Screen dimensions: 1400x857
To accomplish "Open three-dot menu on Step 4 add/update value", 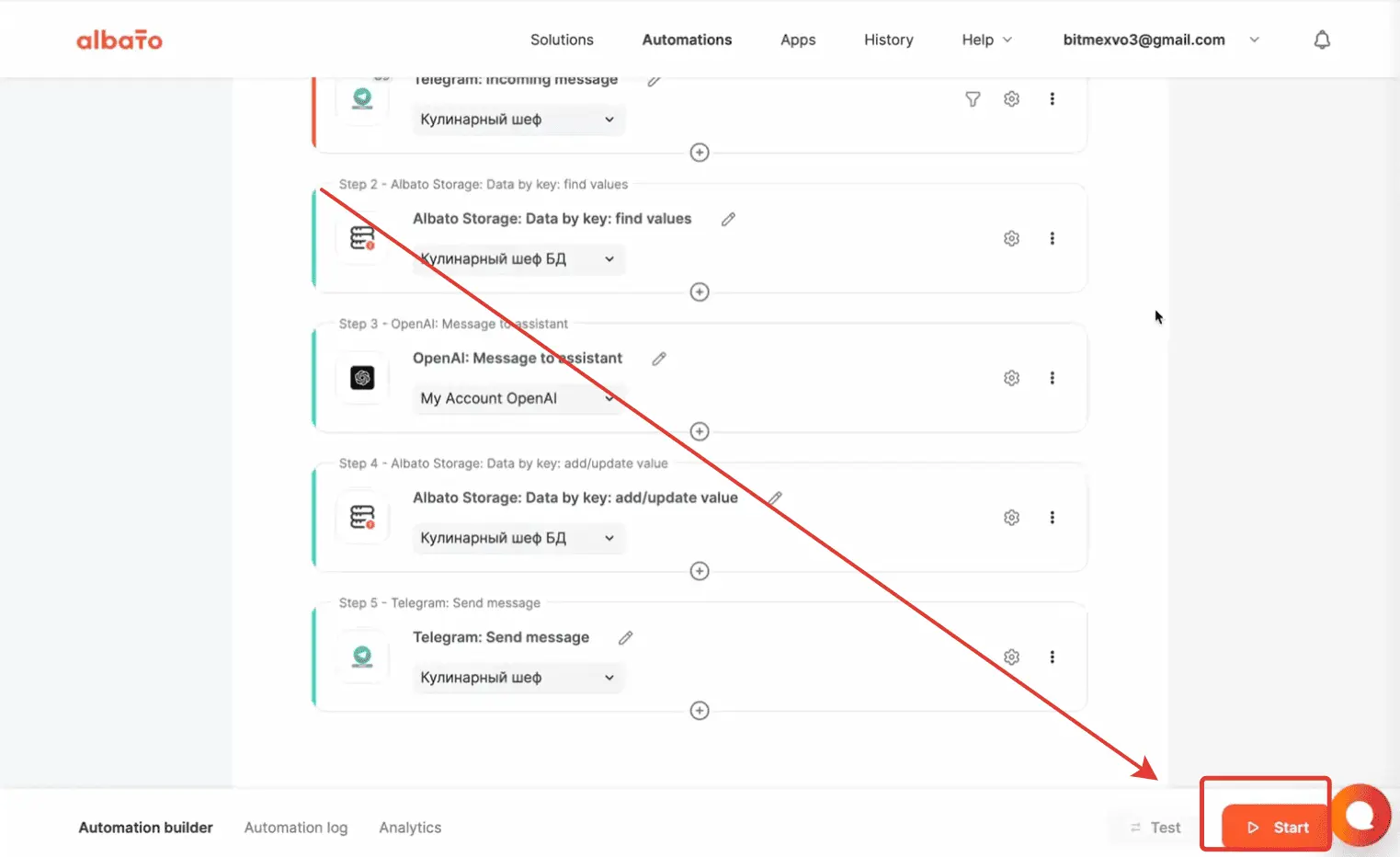I will [x=1053, y=518].
